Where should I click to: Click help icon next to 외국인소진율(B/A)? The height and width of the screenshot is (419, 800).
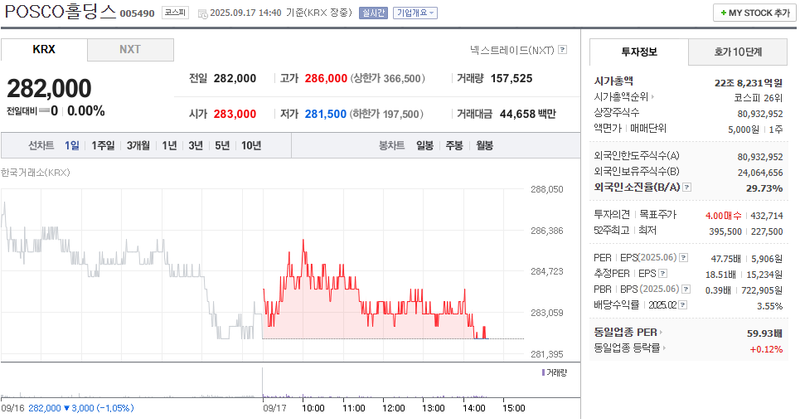click(687, 187)
